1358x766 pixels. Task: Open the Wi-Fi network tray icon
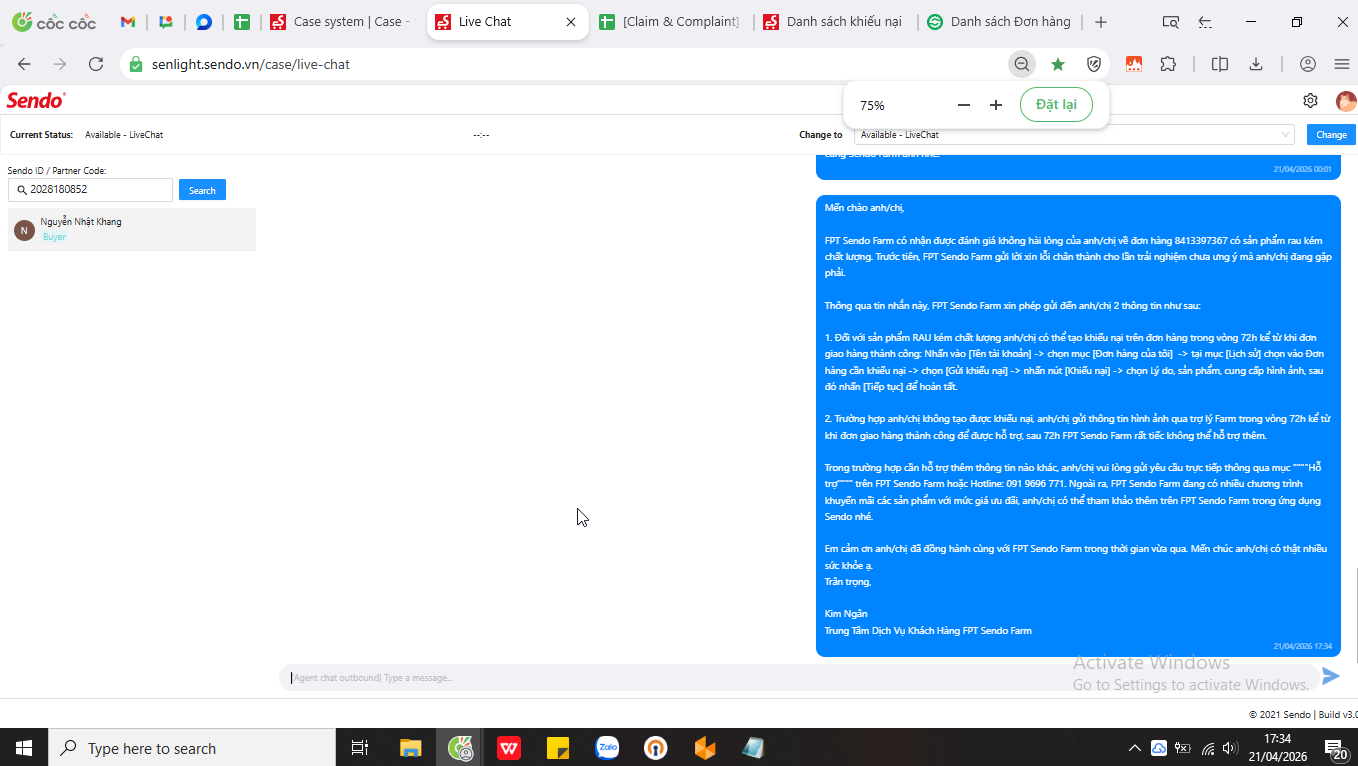(x=1208, y=748)
